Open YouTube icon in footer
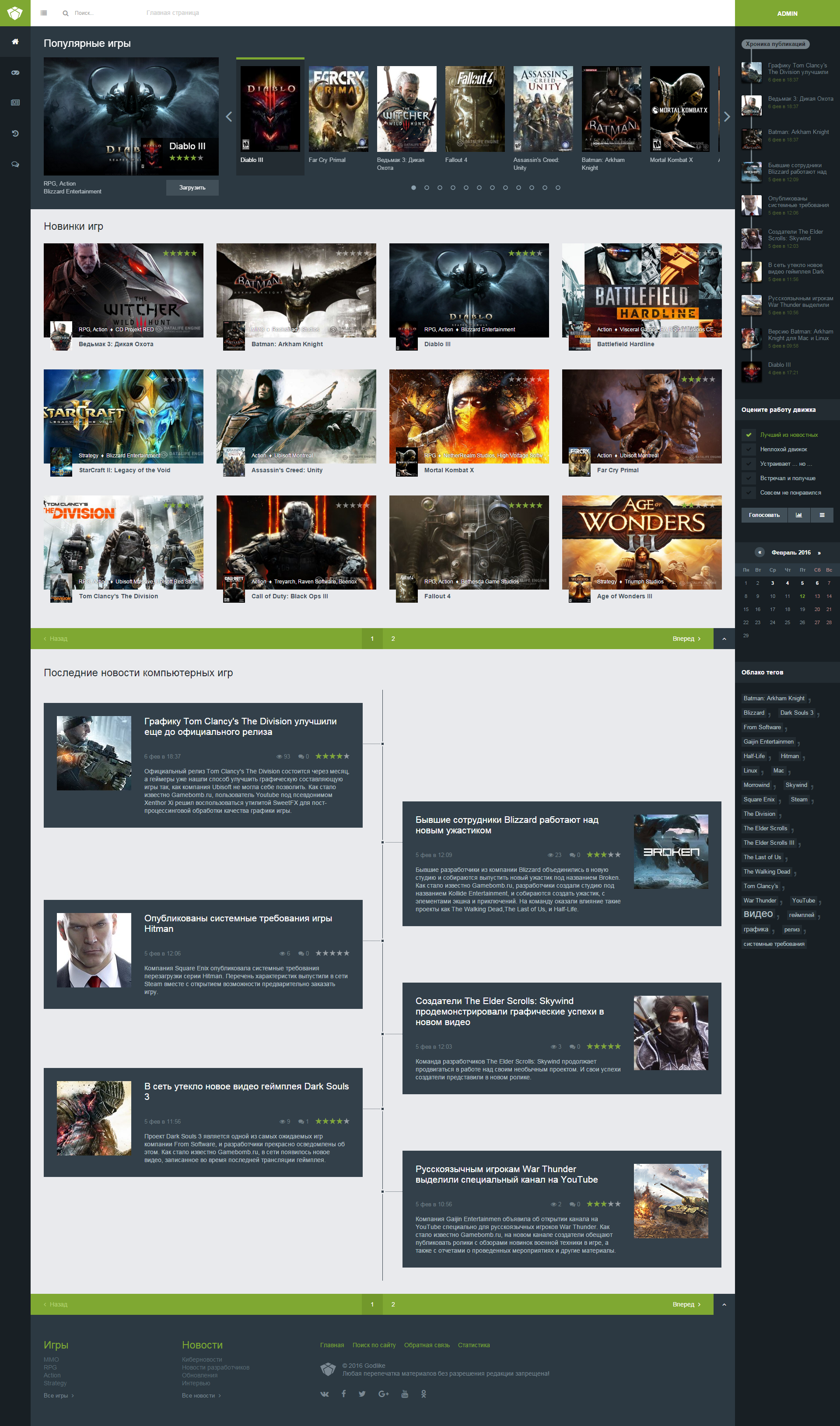Viewport: 840px width, 1426px height. click(x=405, y=1394)
